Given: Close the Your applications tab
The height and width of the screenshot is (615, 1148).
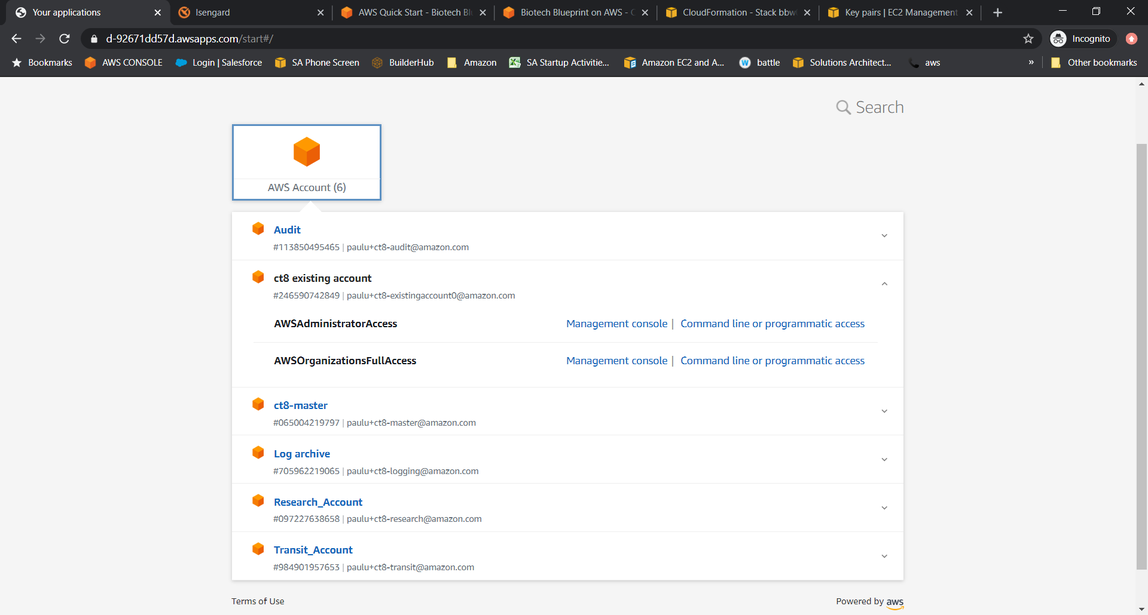Looking at the screenshot, I should pos(157,12).
